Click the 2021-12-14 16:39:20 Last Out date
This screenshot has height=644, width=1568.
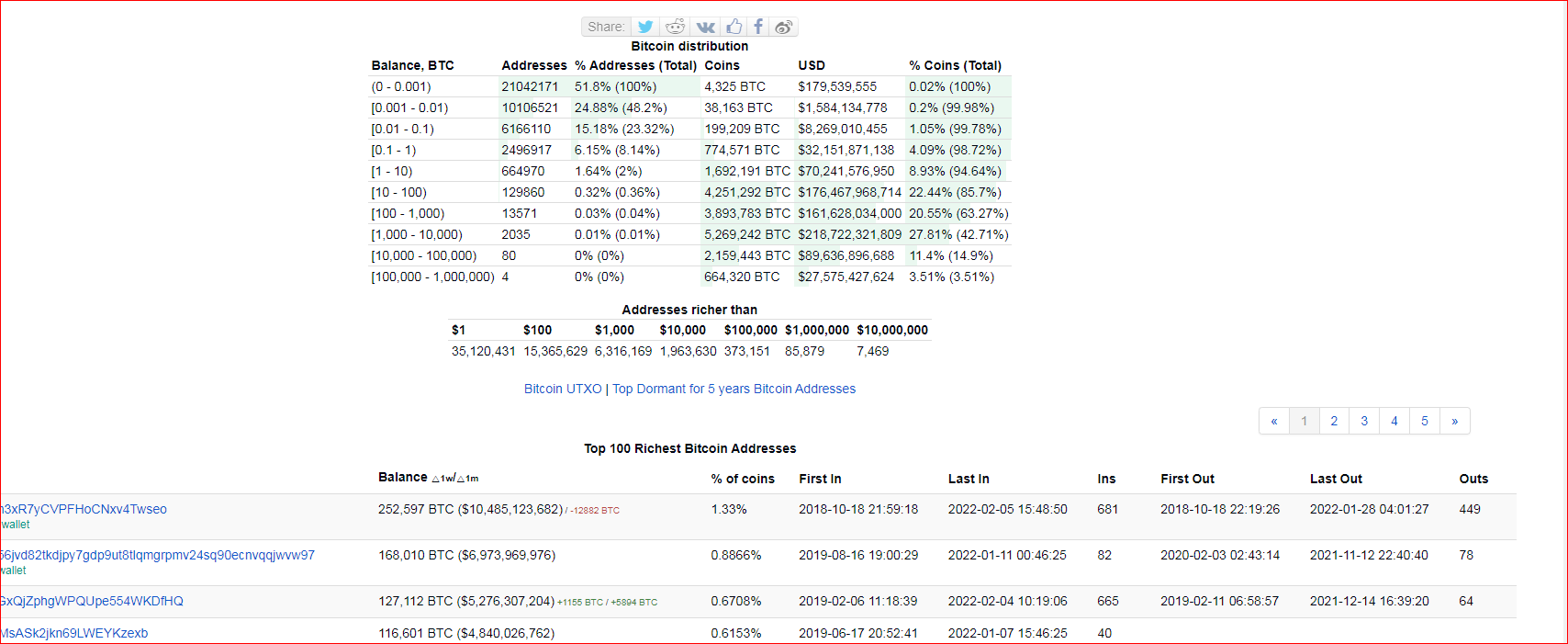(x=1370, y=601)
